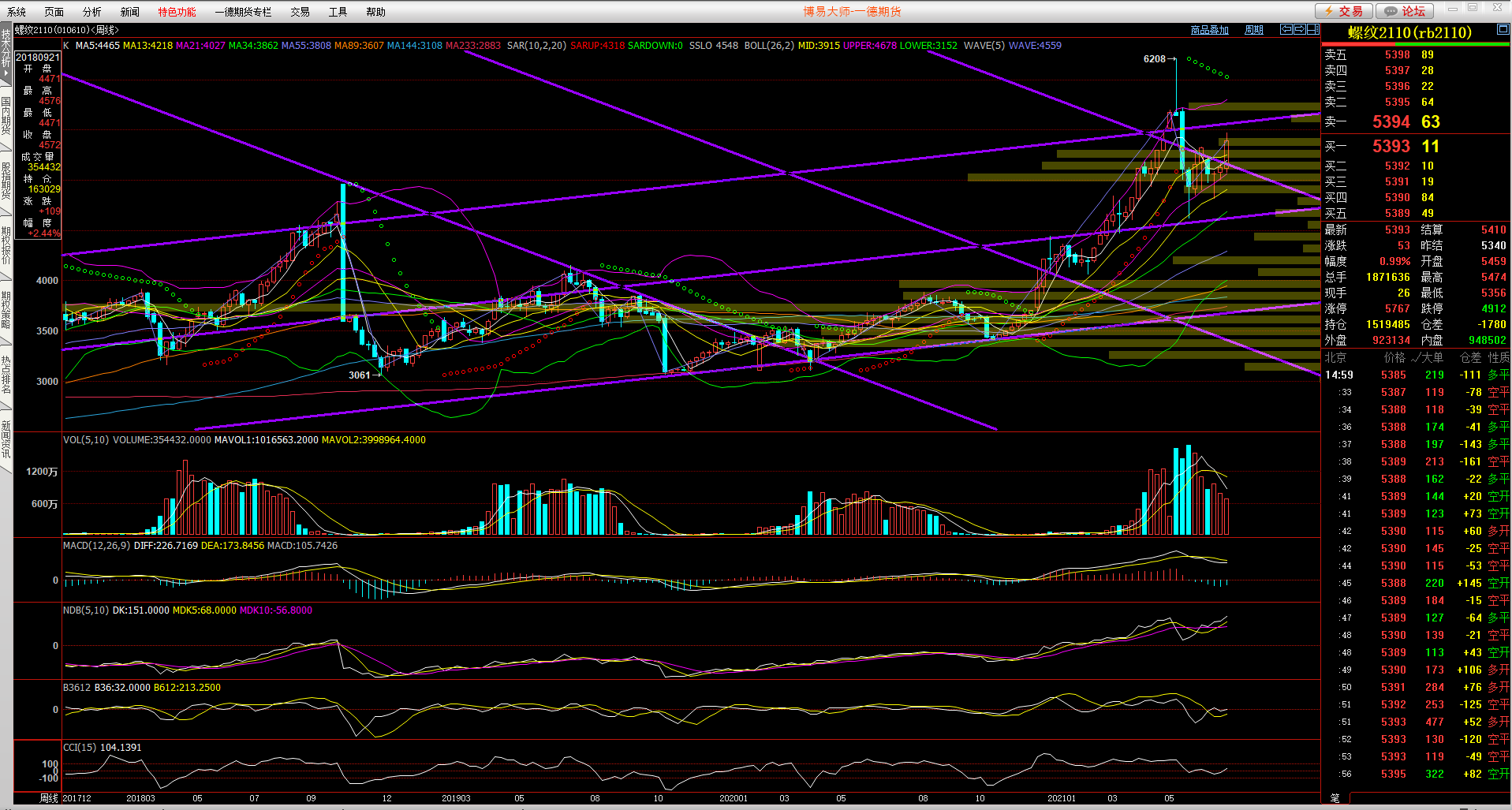Select the 国内期货 sidebar tab

pos(6,116)
